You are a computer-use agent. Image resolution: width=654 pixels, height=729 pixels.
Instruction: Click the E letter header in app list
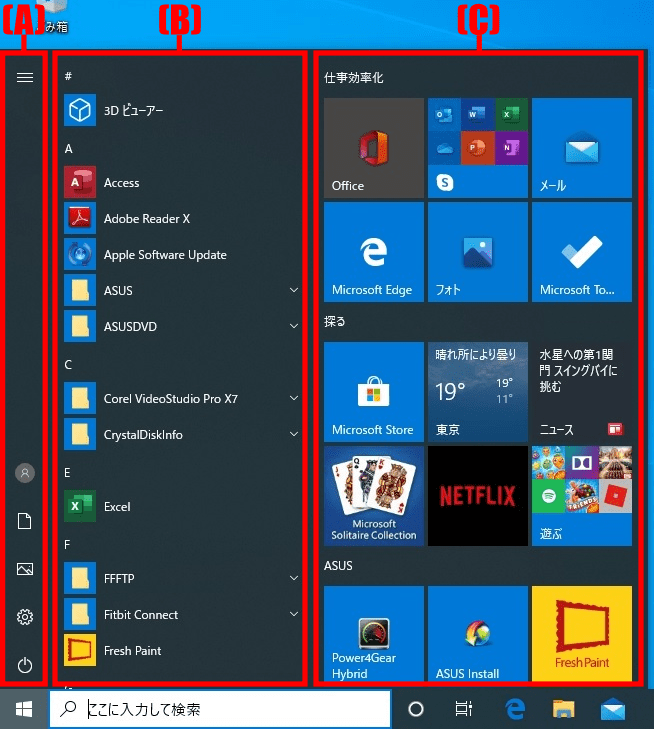point(67,473)
